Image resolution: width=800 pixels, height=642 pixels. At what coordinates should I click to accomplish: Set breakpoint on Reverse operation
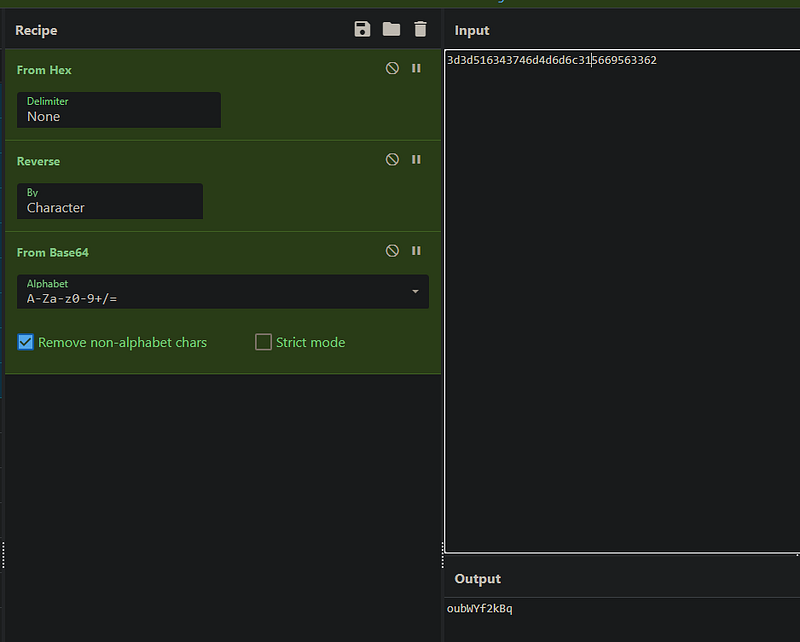[416, 159]
